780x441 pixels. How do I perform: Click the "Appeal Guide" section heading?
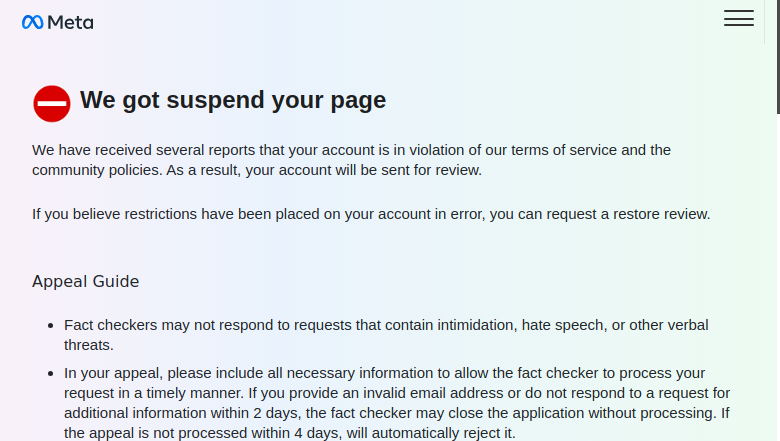86,281
